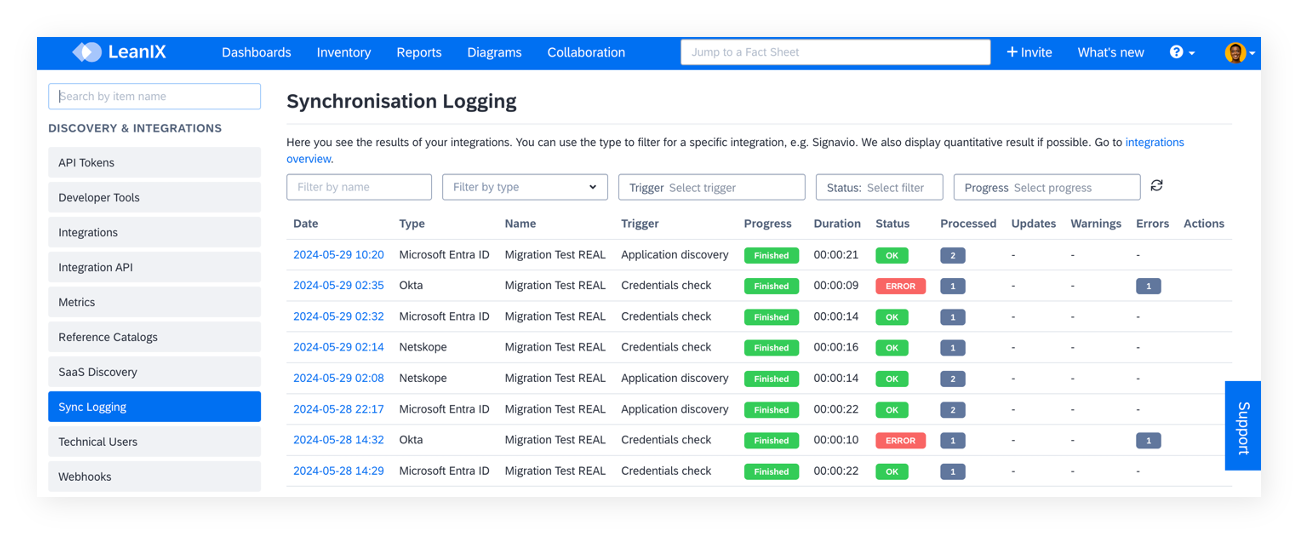Open Developer Tools in sidebar
Screen dimensions: 1306x542
point(154,198)
